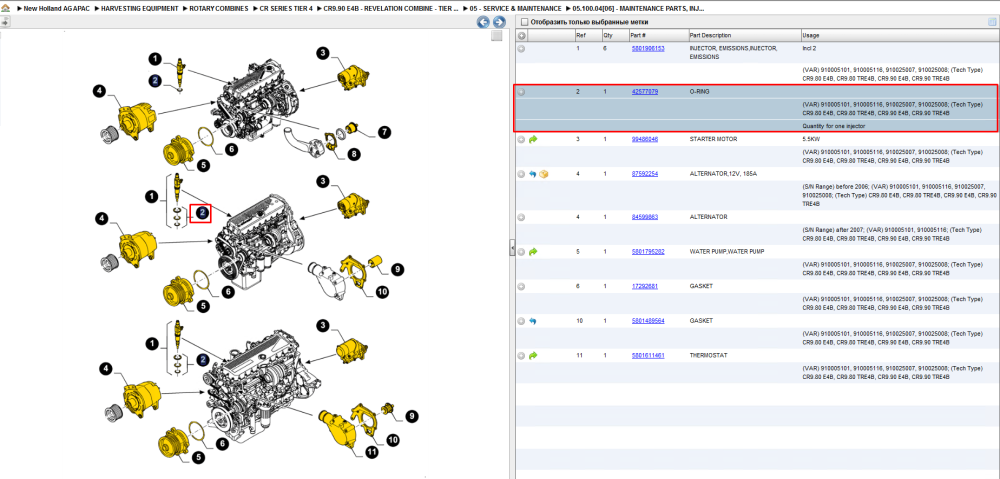Open part number 42577079 link
Viewport: 1000px width, 479px height.
[644, 92]
